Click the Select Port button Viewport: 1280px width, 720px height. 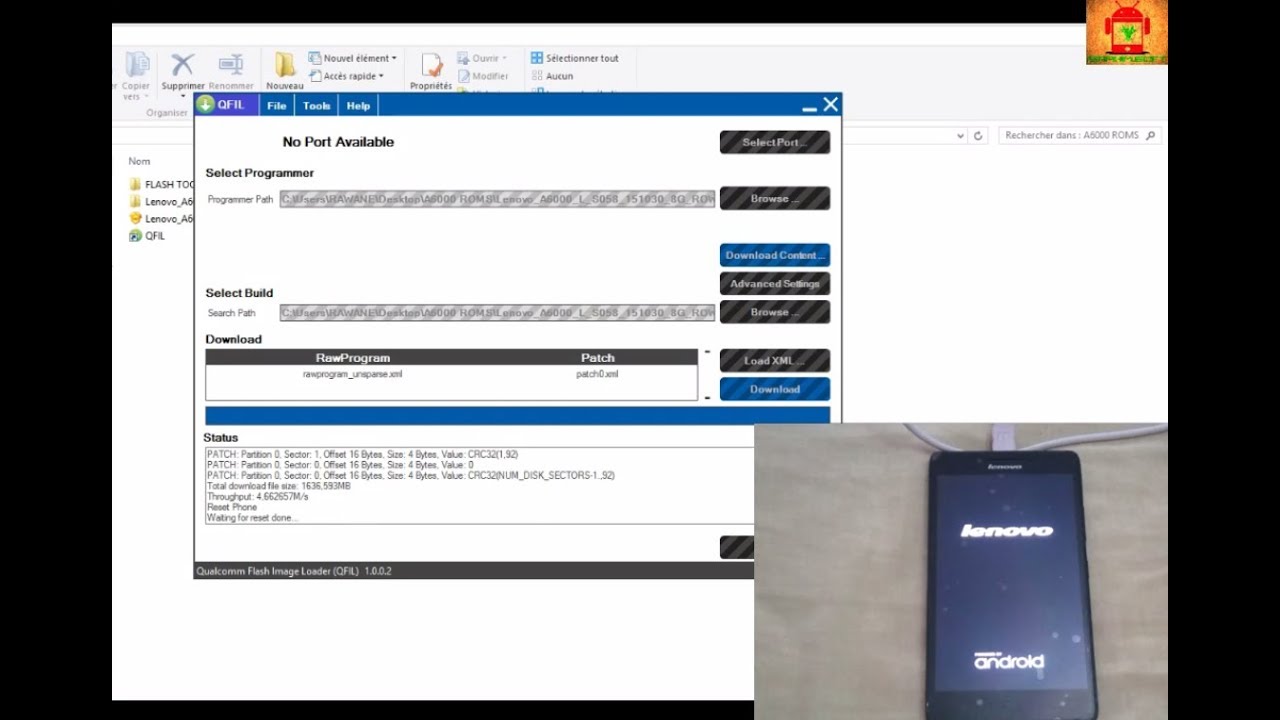pos(775,142)
